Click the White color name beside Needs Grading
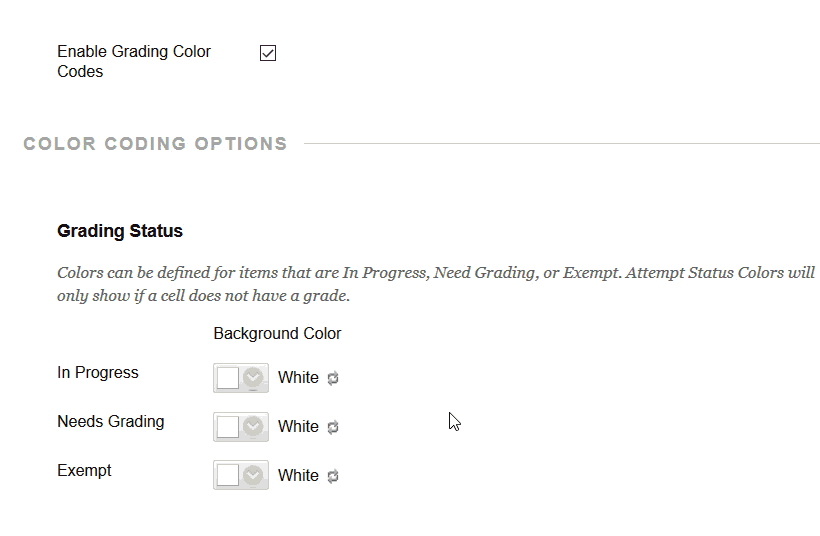Image resolution: width=820 pixels, height=536 pixels. click(x=298, y=426)
